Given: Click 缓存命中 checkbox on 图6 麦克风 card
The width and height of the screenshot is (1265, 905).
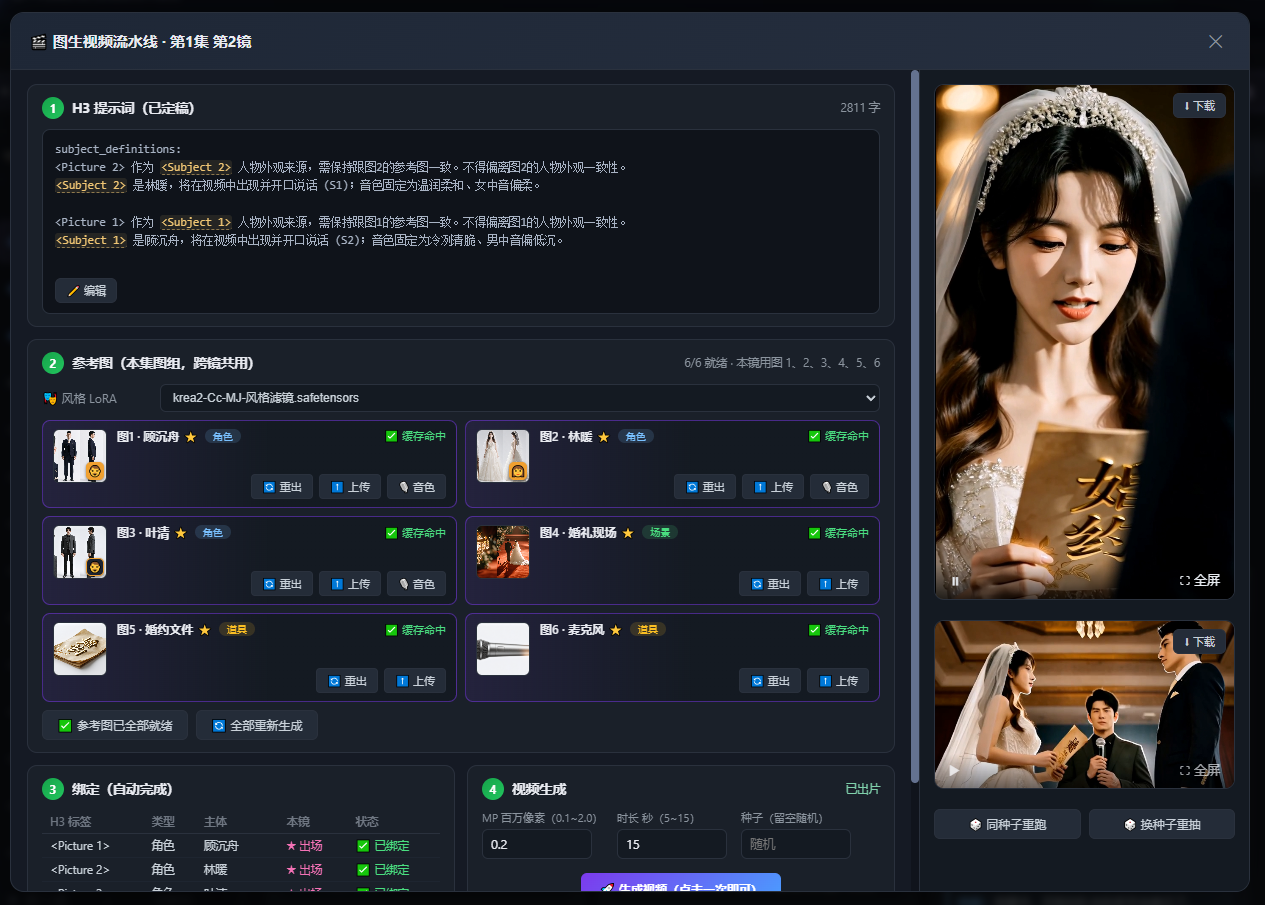Looking at the screenshot, I should pyautogui.click(x=815, y=630).
